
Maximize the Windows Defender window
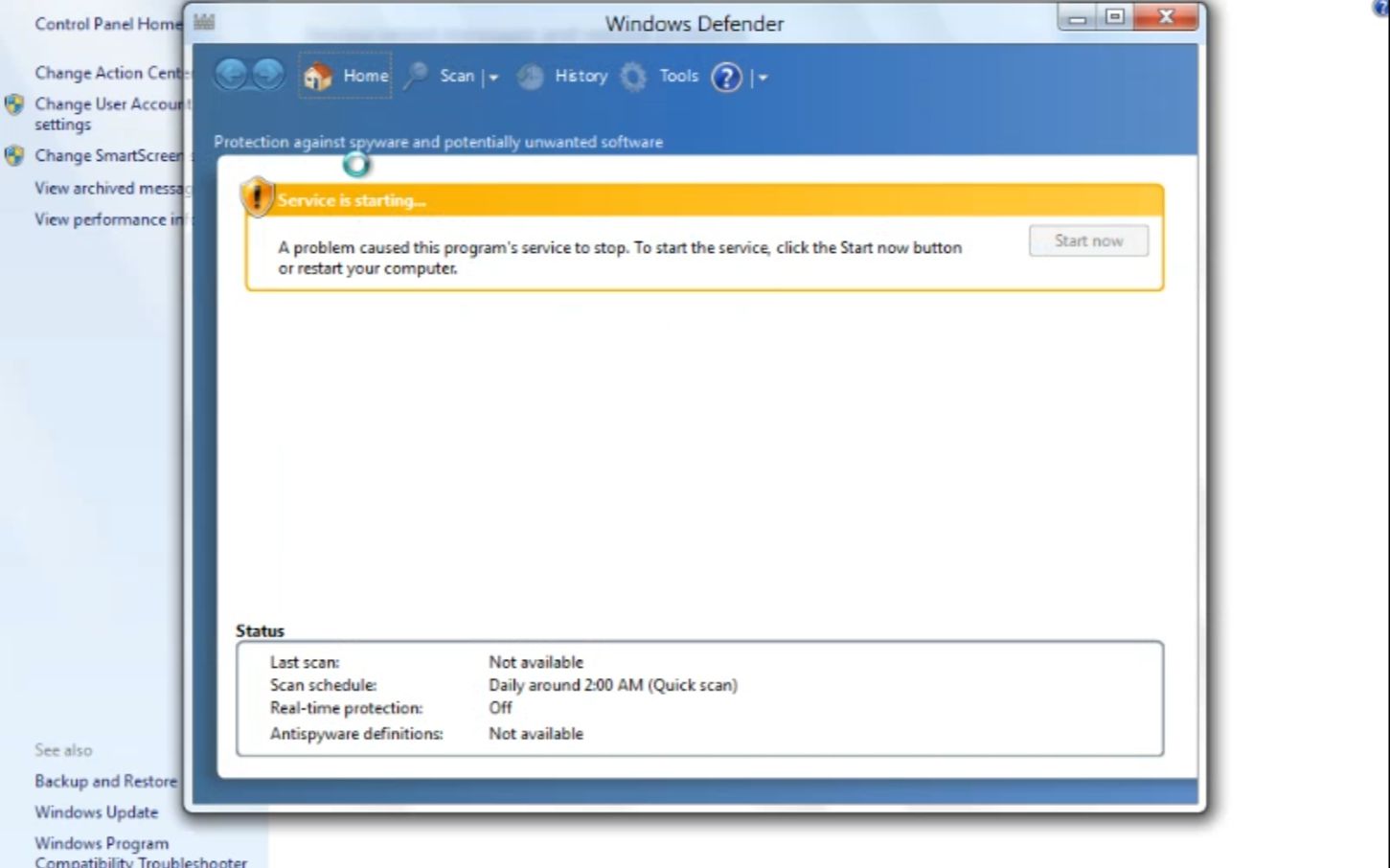[1114, 16]
